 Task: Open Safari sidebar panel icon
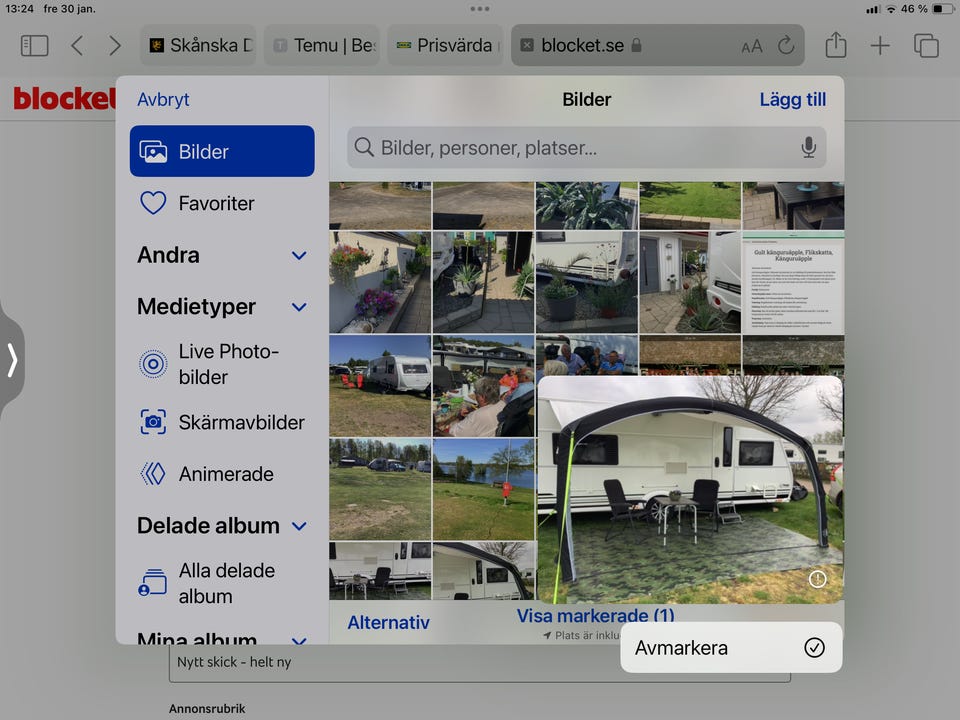coord(34,45)
